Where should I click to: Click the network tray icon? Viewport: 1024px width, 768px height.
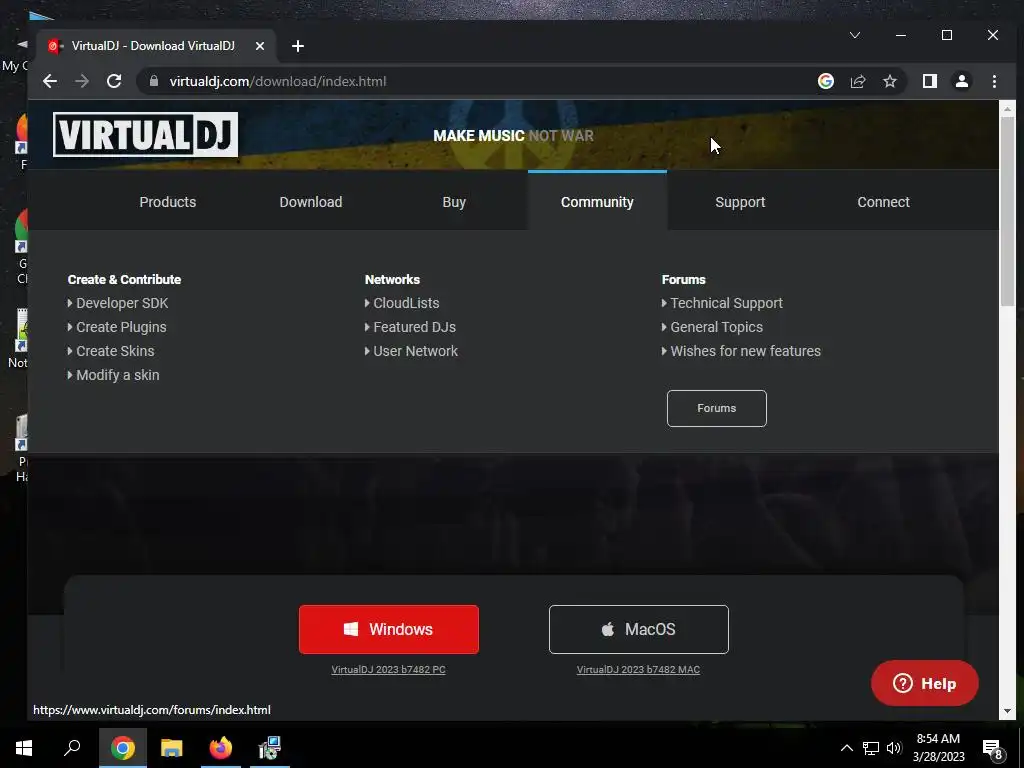(871, 748)
